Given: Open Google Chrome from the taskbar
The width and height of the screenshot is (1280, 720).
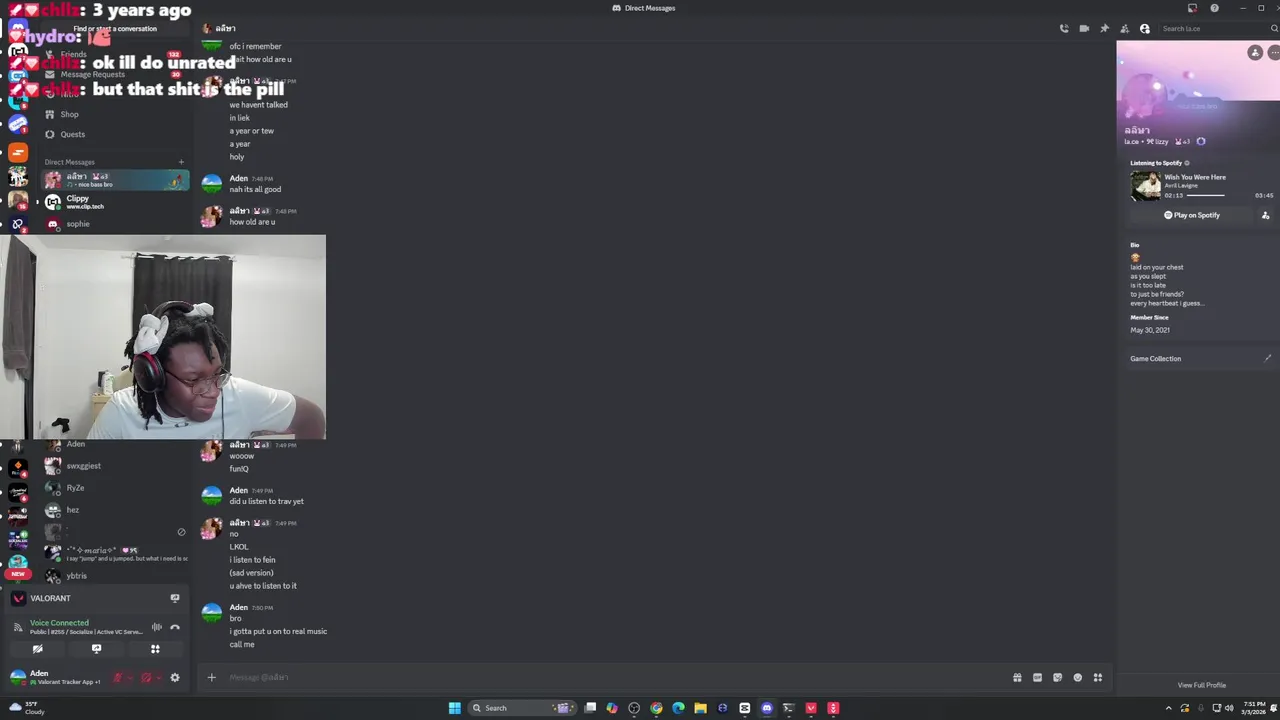Looking at the screenshot, I should 656,708.
